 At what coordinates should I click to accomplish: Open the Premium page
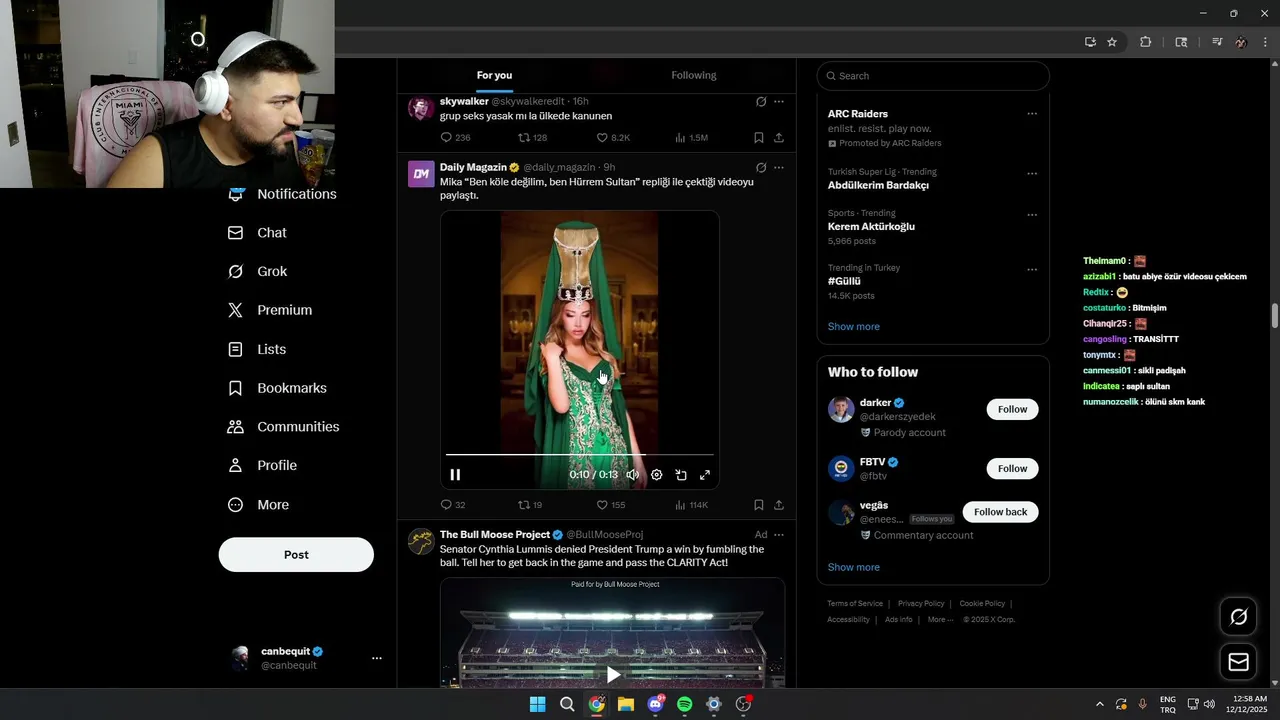coord(270,311)
